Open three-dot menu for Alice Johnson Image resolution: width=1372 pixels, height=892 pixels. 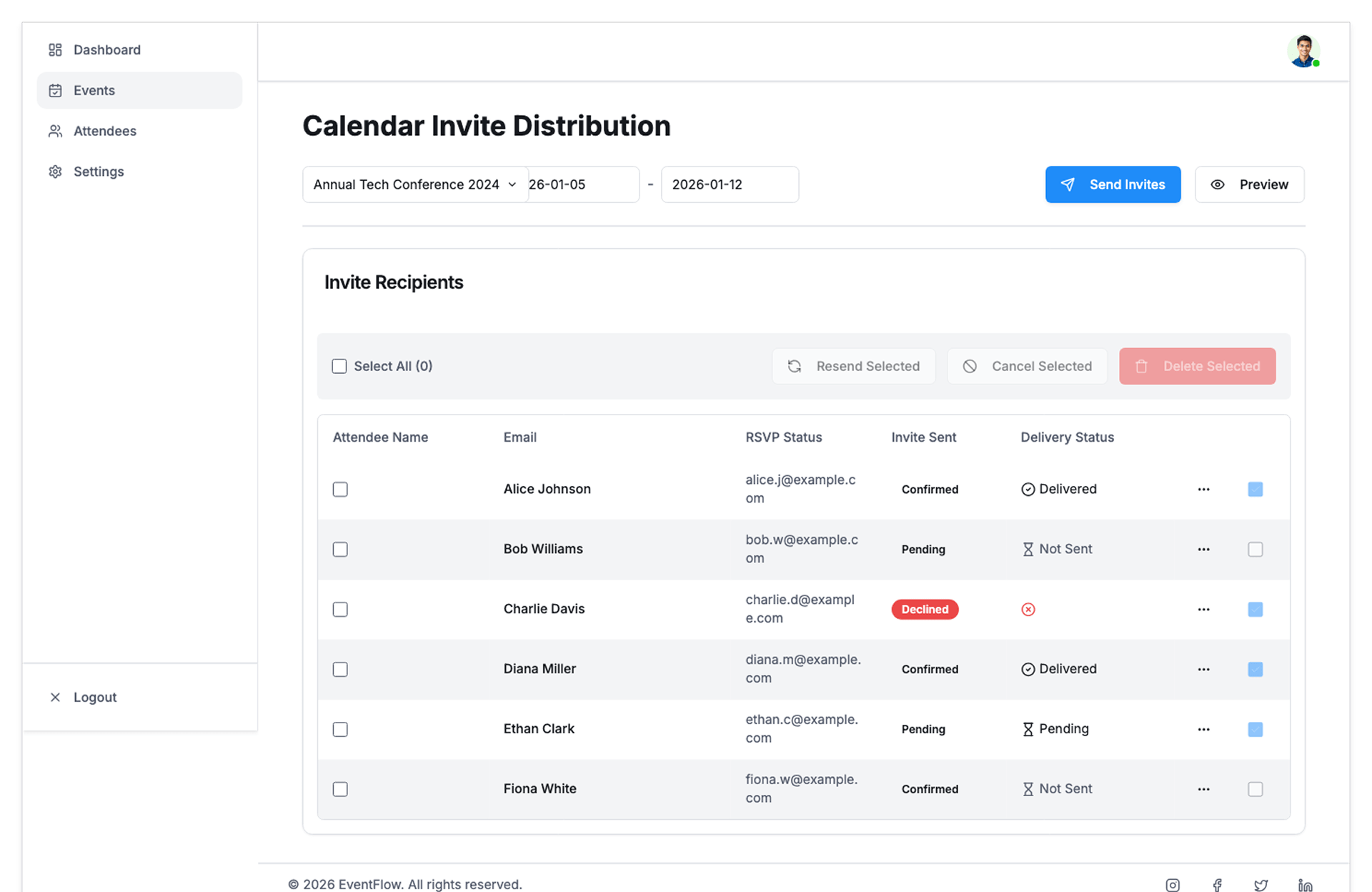point(1203,490)
